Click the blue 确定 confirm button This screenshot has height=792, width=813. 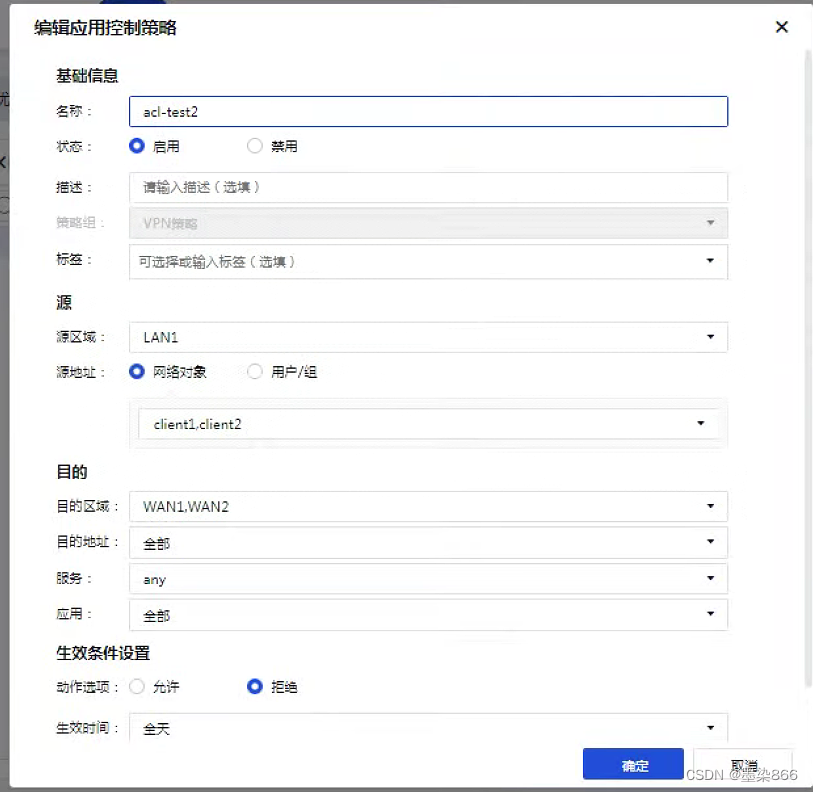pyautogui.click(x=633, y=764)
